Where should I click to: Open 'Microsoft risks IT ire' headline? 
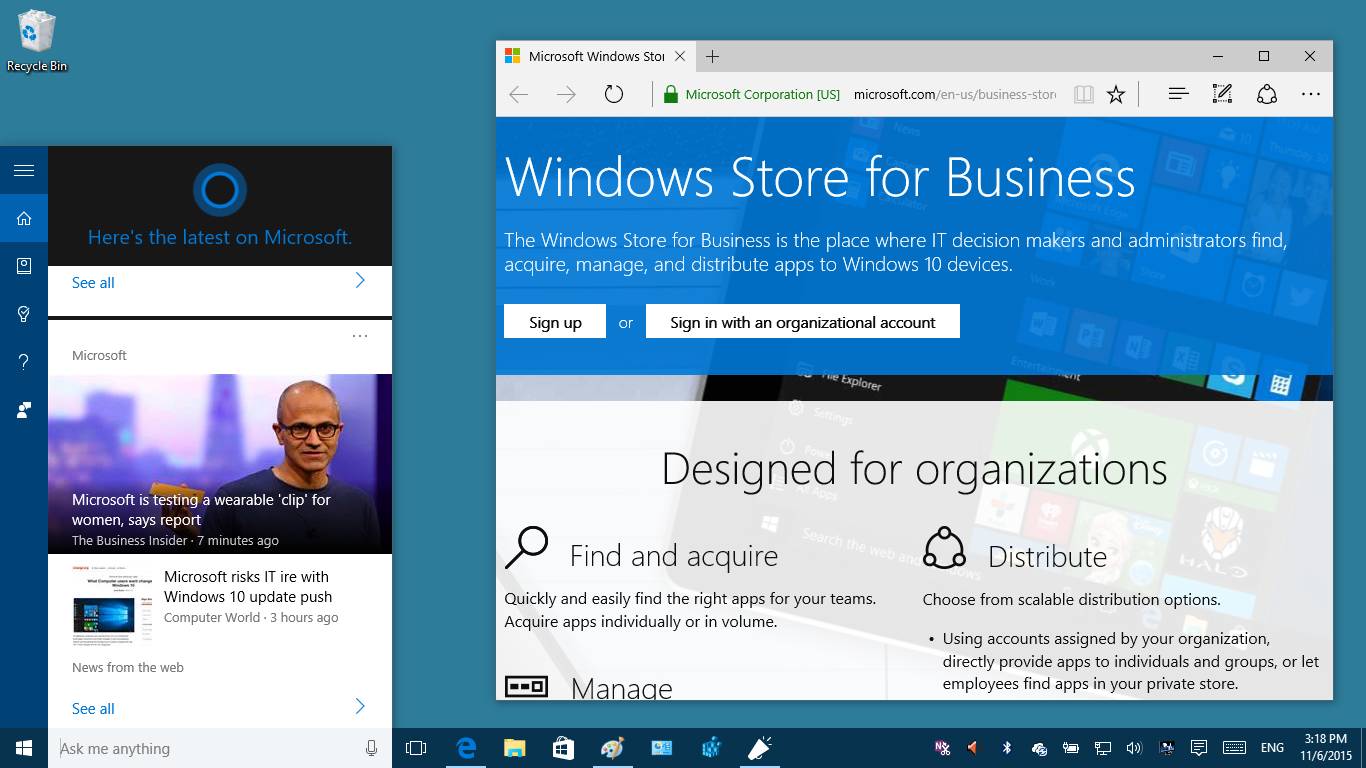[x=248, y=586]
